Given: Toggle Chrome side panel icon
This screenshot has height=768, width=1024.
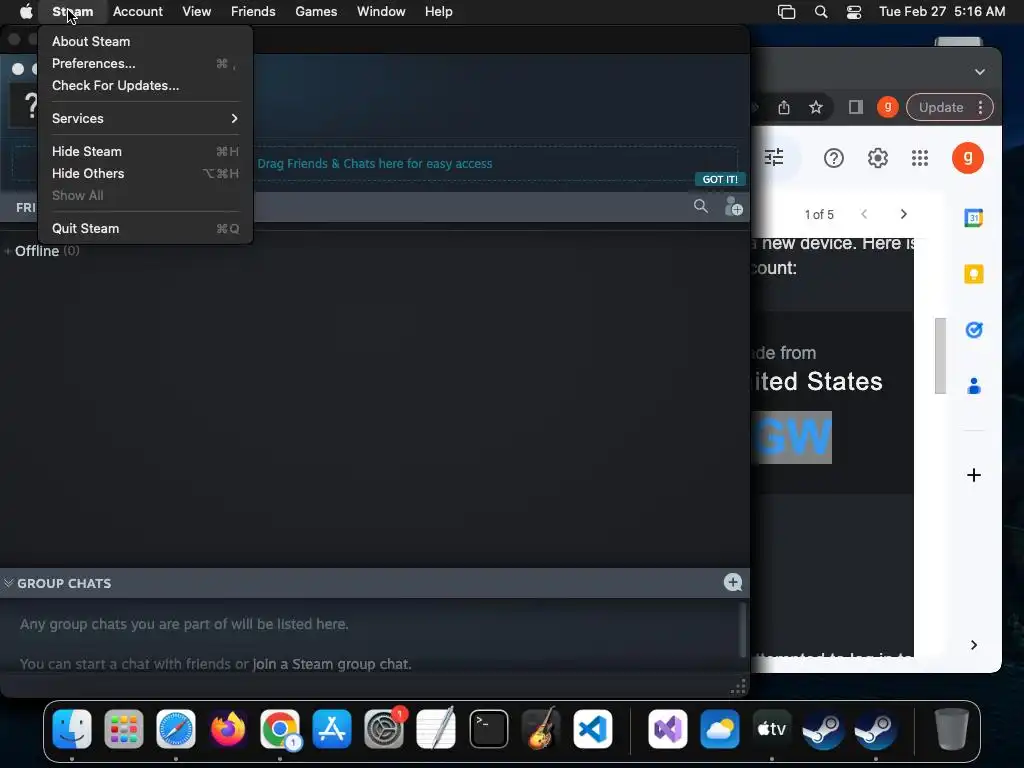Looking at the screenshot, I should tap(856, 107).
